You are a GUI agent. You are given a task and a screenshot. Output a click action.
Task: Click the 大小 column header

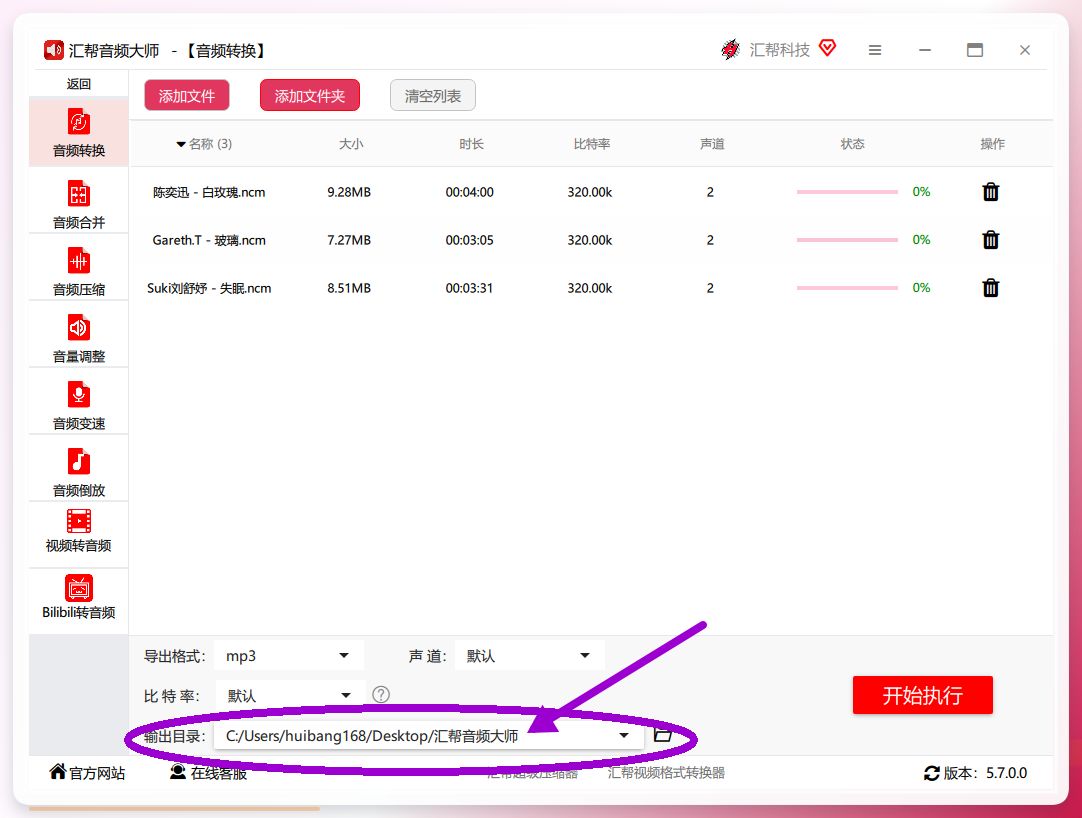click(x=351, y=144)
